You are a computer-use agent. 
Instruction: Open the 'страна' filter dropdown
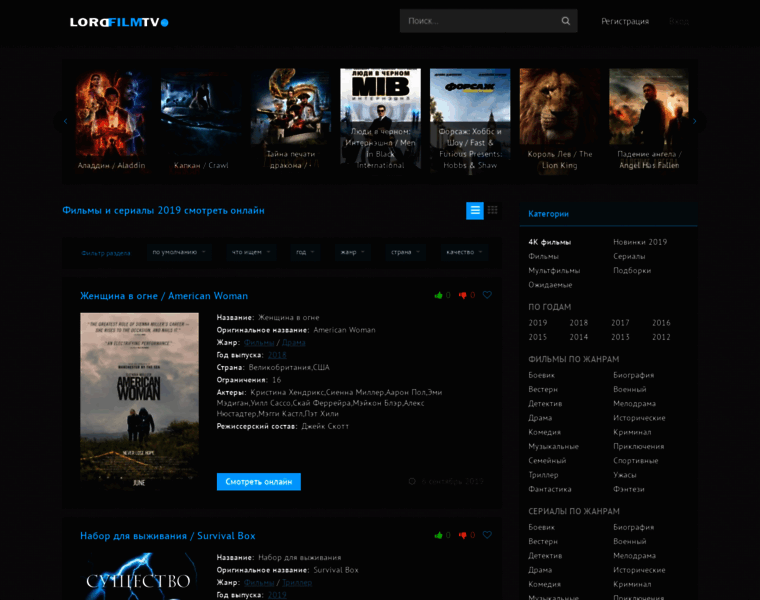[405, 252]
